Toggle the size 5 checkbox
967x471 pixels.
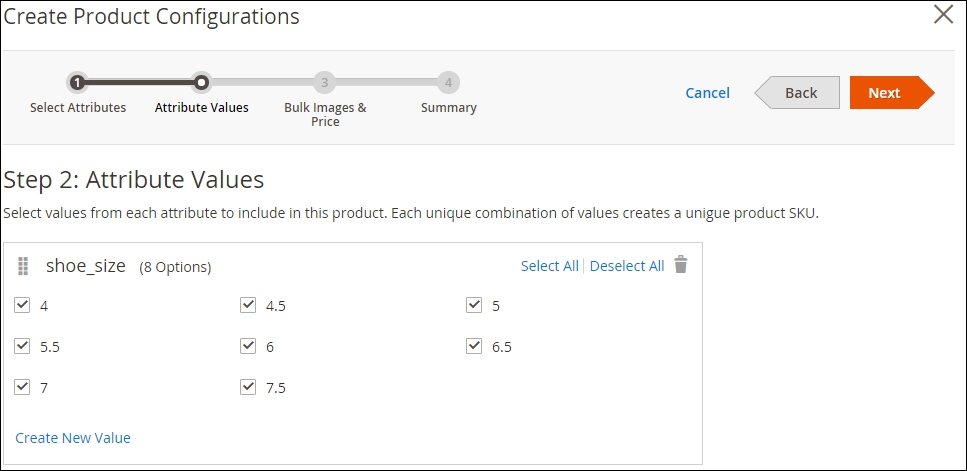click(x=474, y=306)
